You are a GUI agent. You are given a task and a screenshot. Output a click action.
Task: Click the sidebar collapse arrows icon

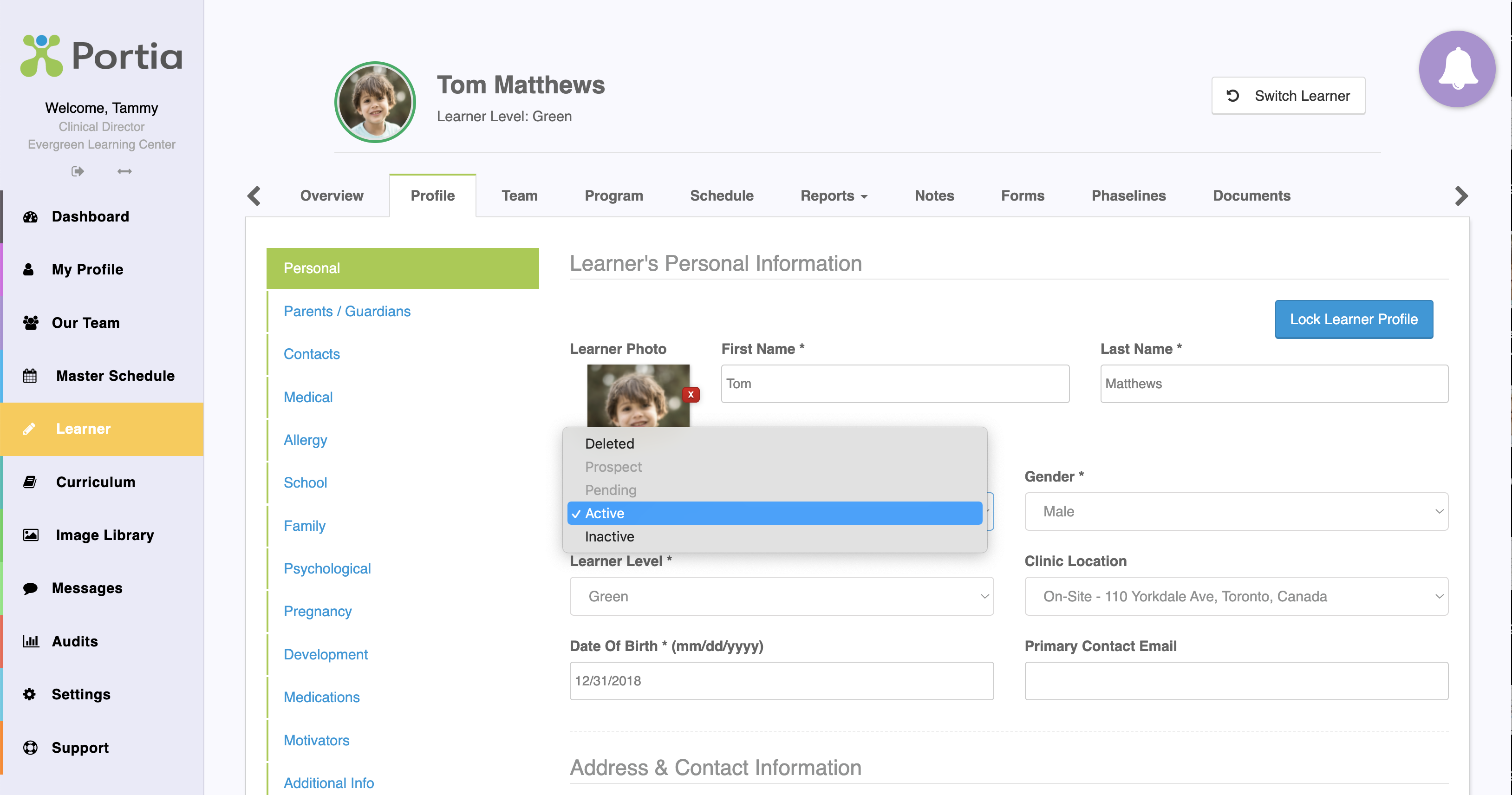tap(124, 171)
